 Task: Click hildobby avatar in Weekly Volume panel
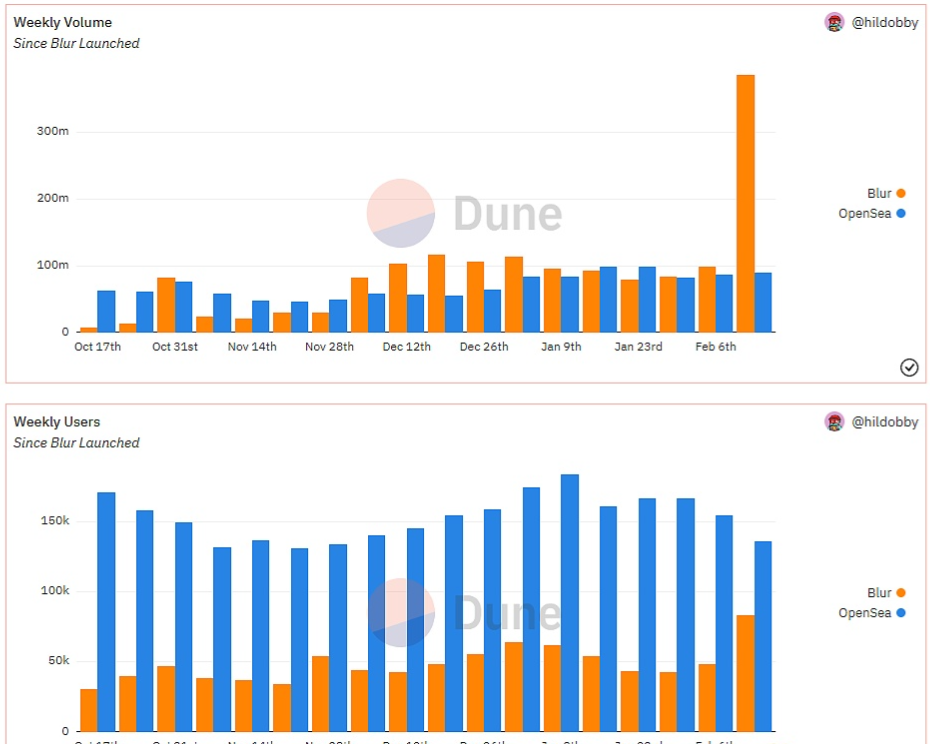834,22
